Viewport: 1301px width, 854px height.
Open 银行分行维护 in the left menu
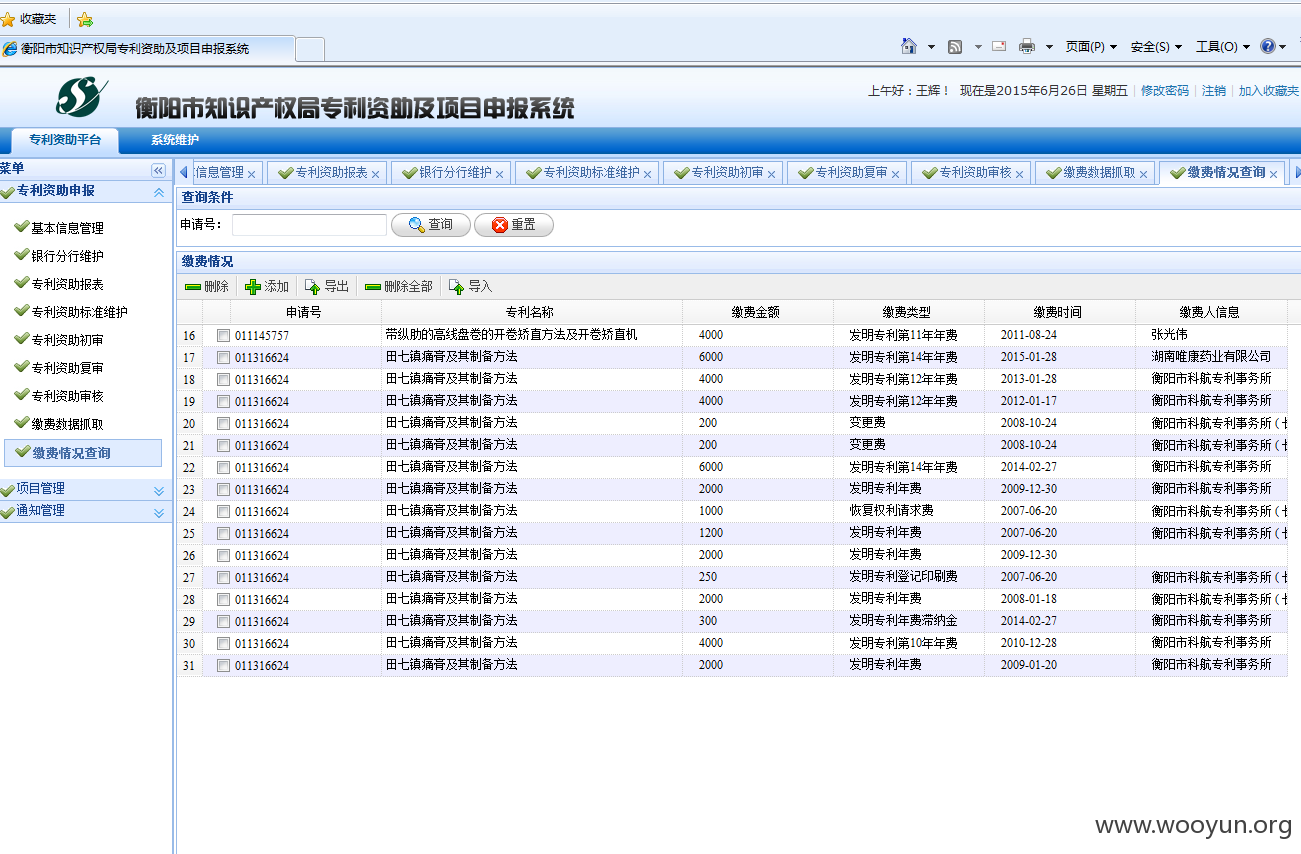(67, 256)
